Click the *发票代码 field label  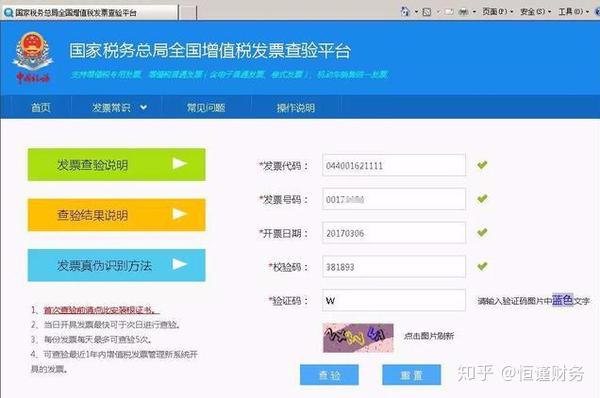tap(284, 166)
